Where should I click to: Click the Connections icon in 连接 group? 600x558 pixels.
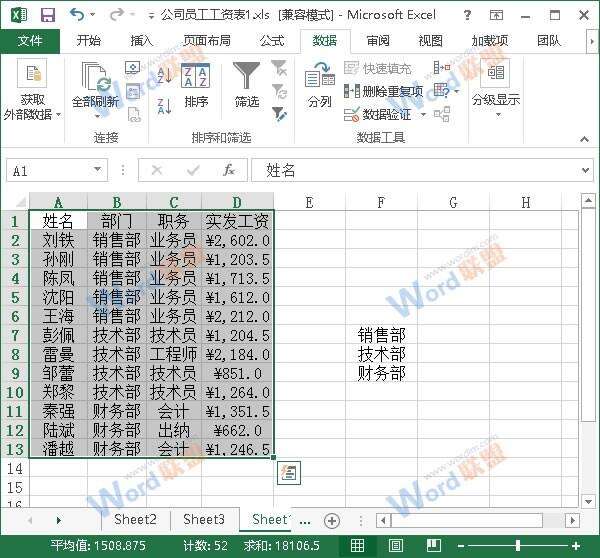tap(132, 68)
